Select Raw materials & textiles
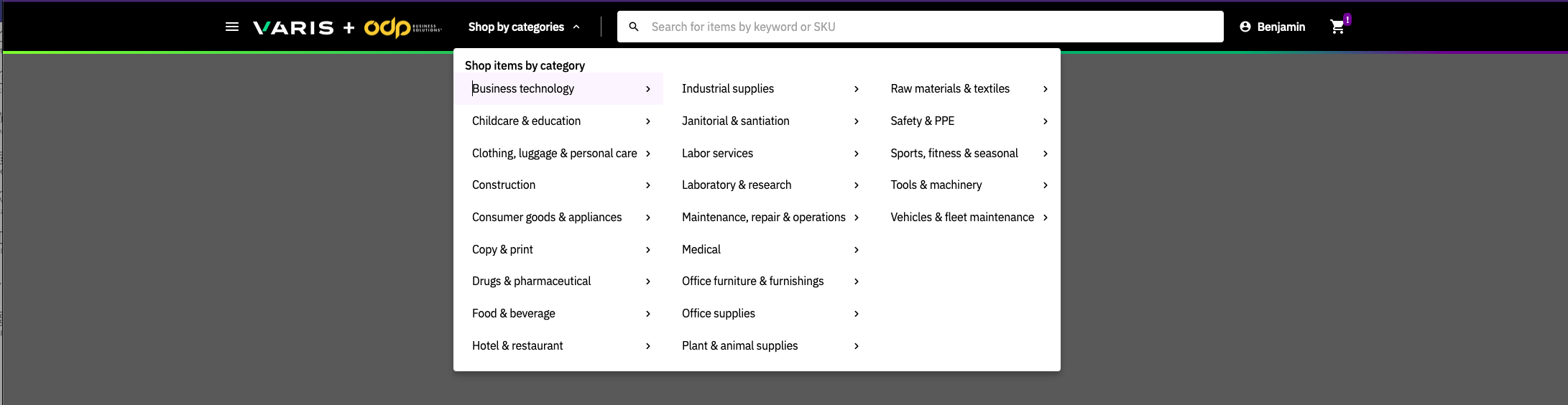Screen dimensions: 1568x405 (x=967, y=88)
